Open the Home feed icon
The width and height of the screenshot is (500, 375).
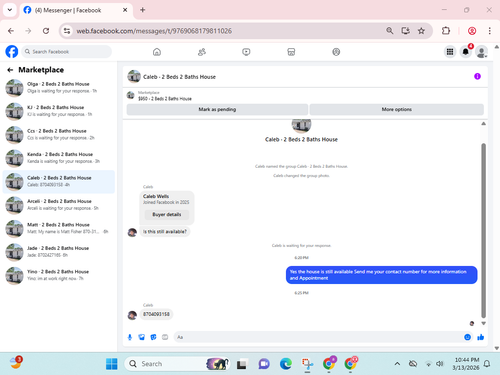click(x=157, y=52)
